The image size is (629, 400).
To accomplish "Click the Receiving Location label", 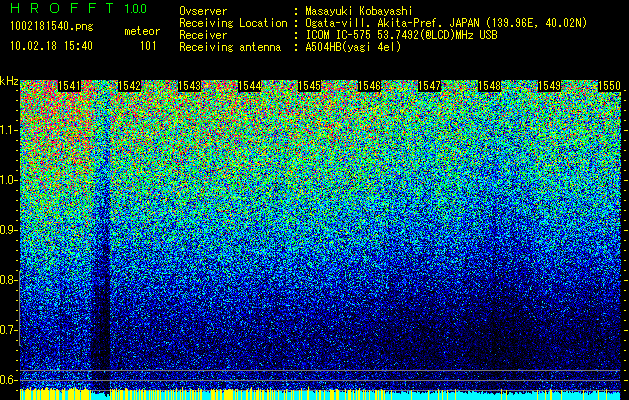I will (x=233, y=23).
